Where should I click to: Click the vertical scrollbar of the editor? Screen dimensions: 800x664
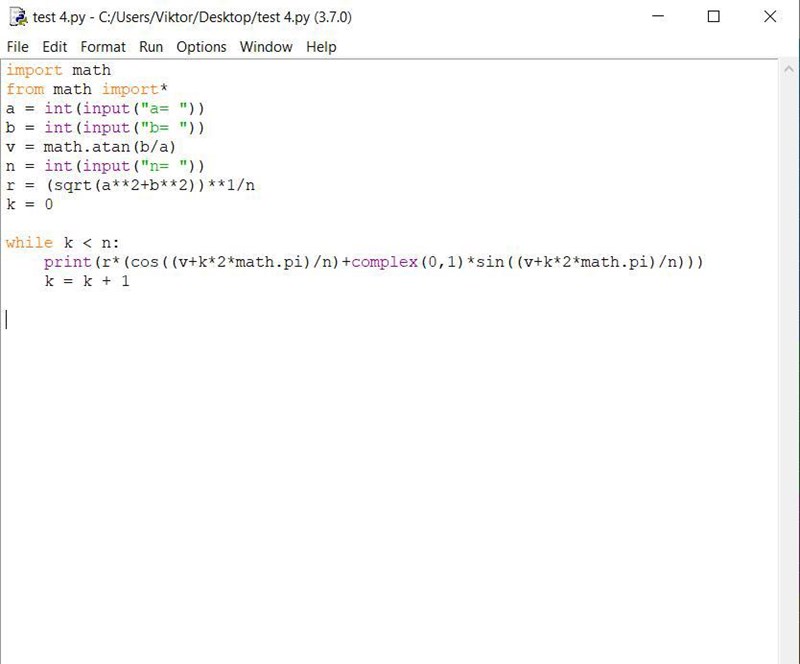coord(788,360)
